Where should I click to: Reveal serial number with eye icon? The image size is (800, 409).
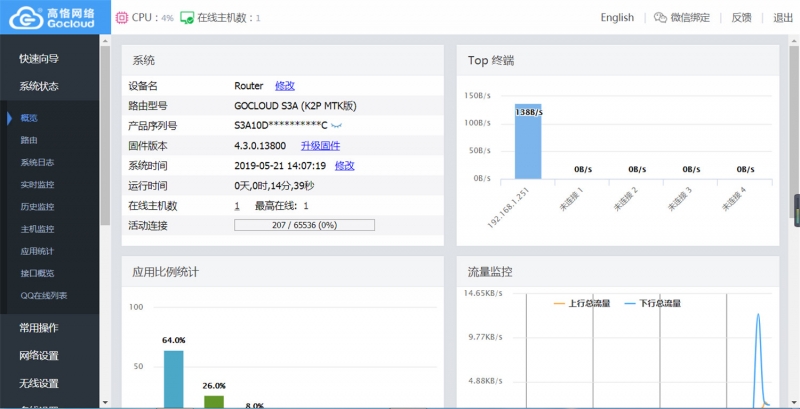pos(336,125)
